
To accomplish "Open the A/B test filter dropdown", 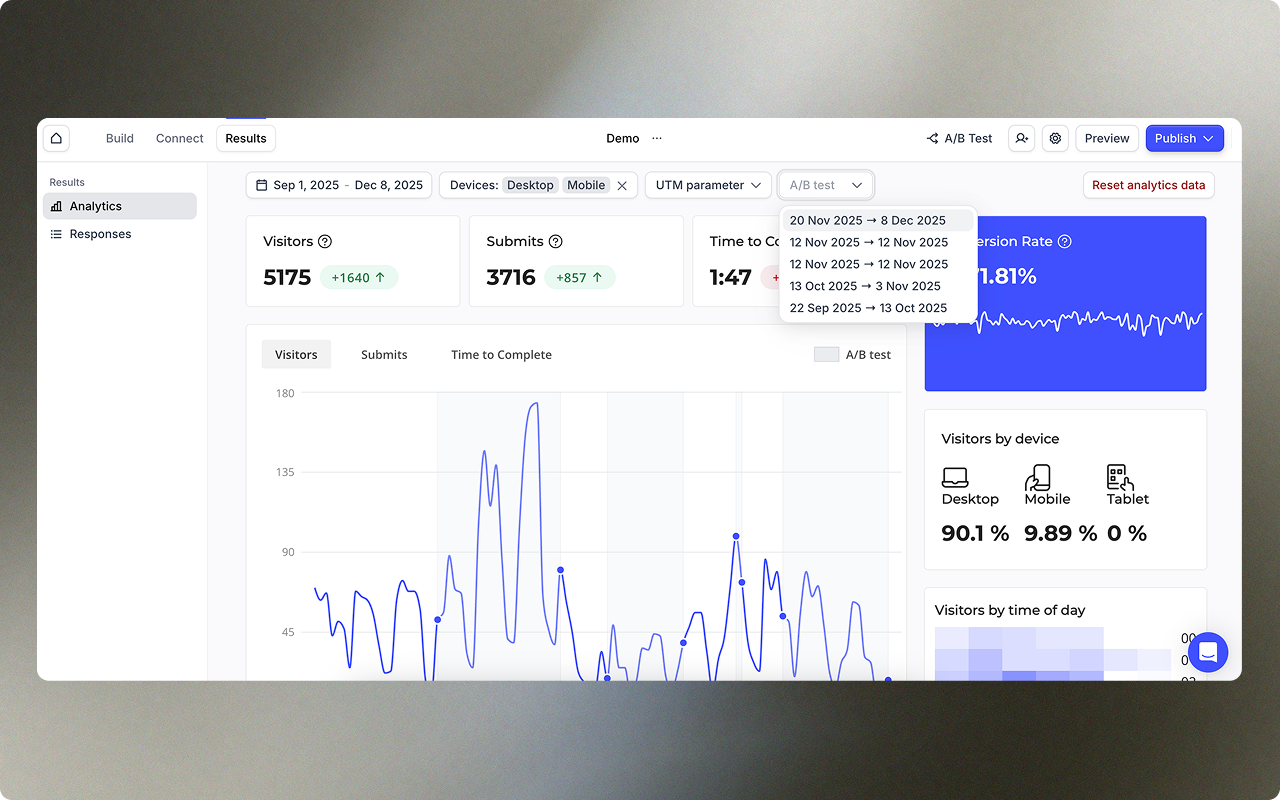I will click(826, 185).
